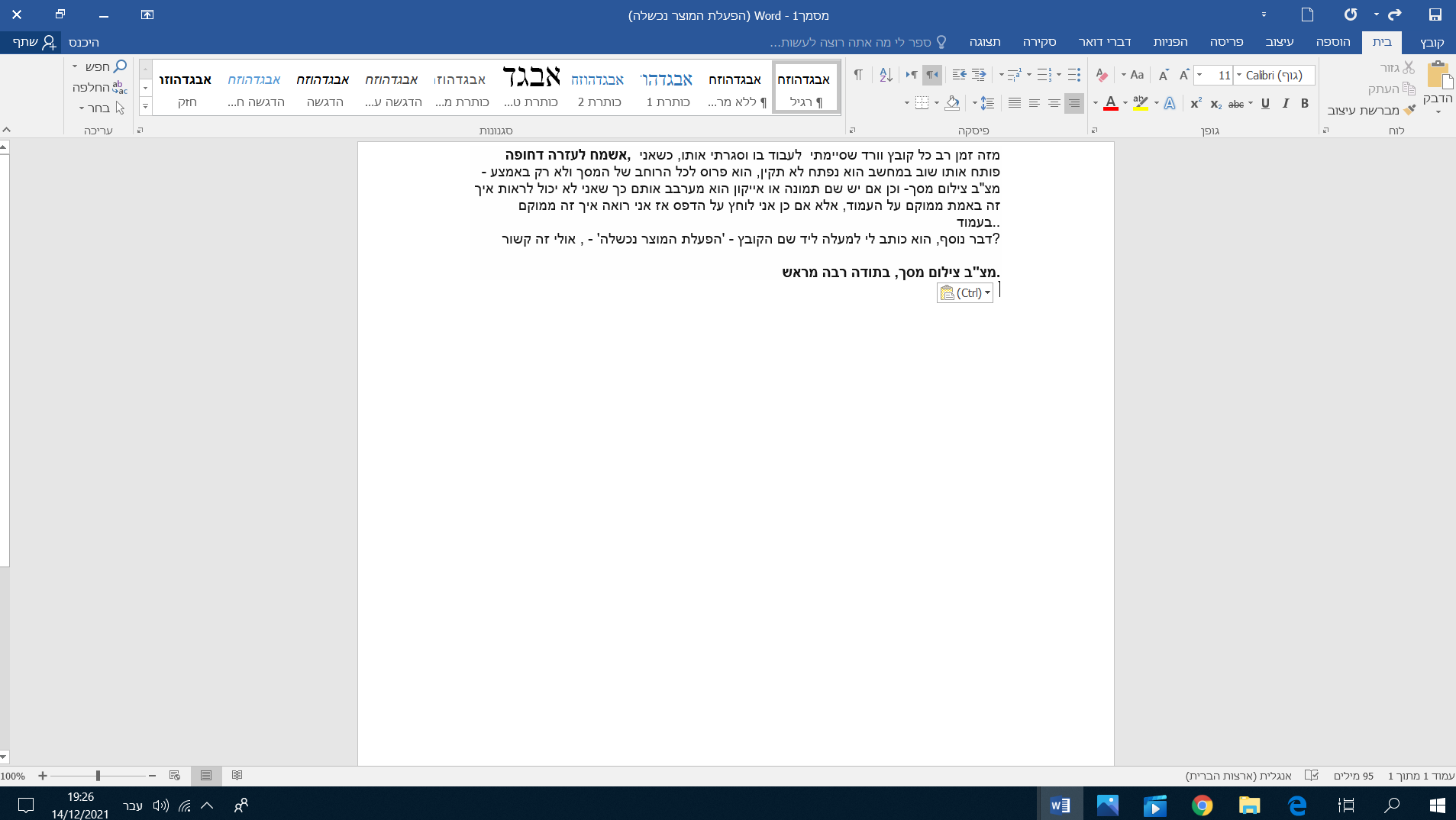Clear all formatting with the eraser icon
This screenshot has height=820, width=1456.
click(1102, 75)
